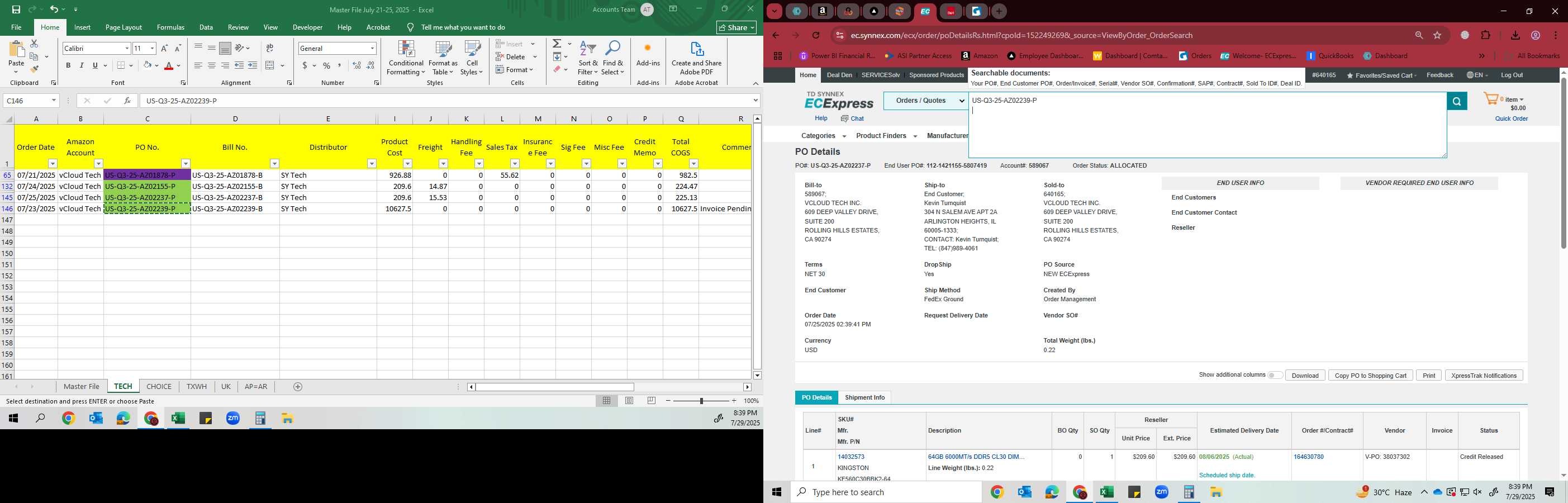Image resolution: width=1568 pixels, height=503 pixels.
Task: Open Chrome downloads icon
Action: (1515, 35)
